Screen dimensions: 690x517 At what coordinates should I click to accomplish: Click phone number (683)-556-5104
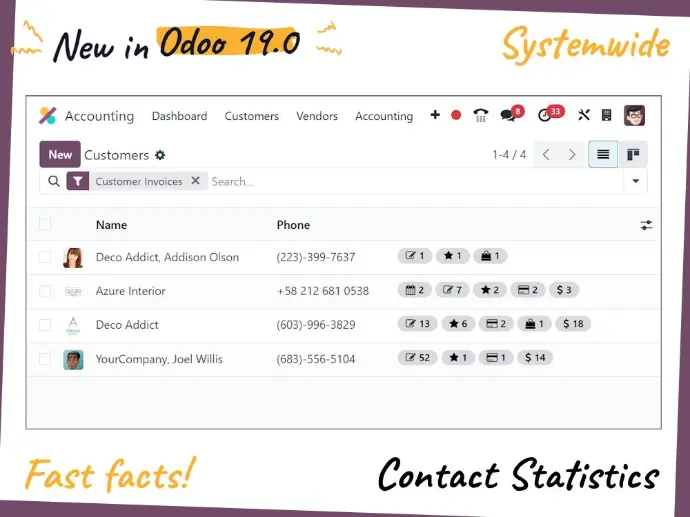click(x=316, y=359)
